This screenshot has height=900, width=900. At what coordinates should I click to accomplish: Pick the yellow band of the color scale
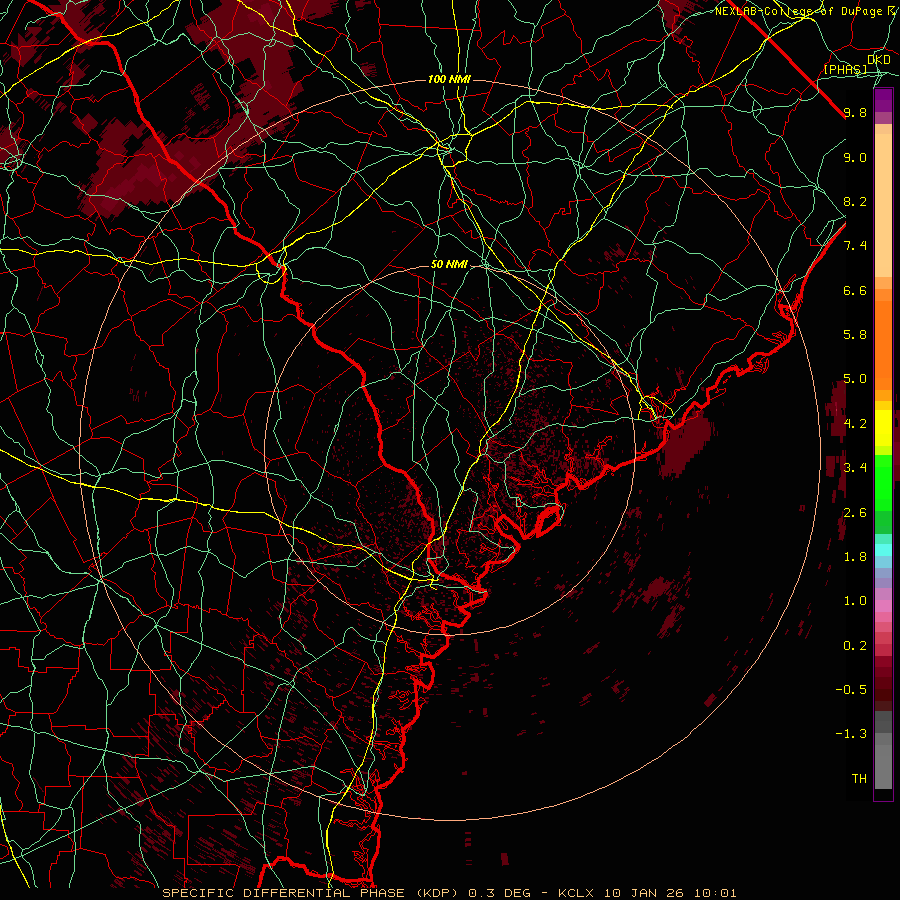click(x=883, y=428)
